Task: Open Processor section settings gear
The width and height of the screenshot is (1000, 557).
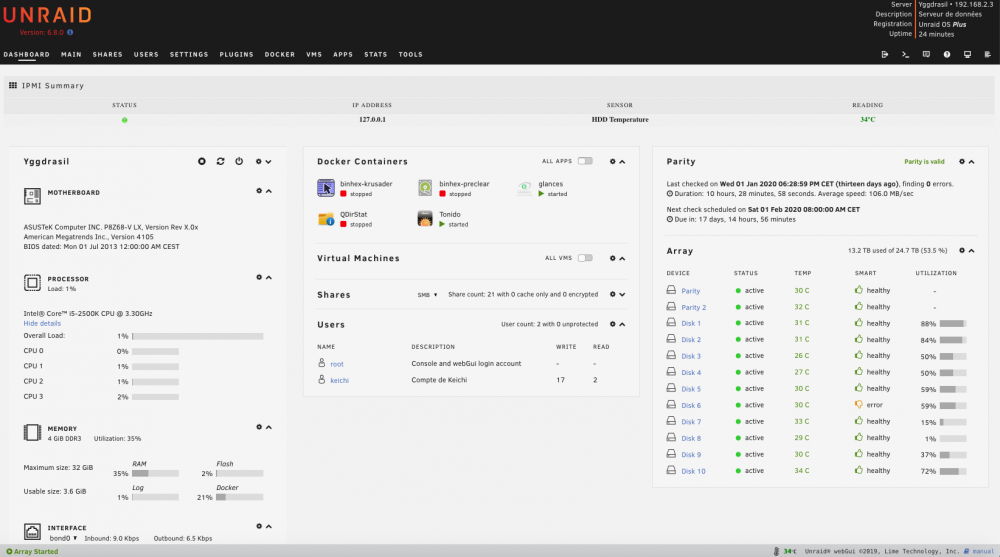Action: pos(259,278)
